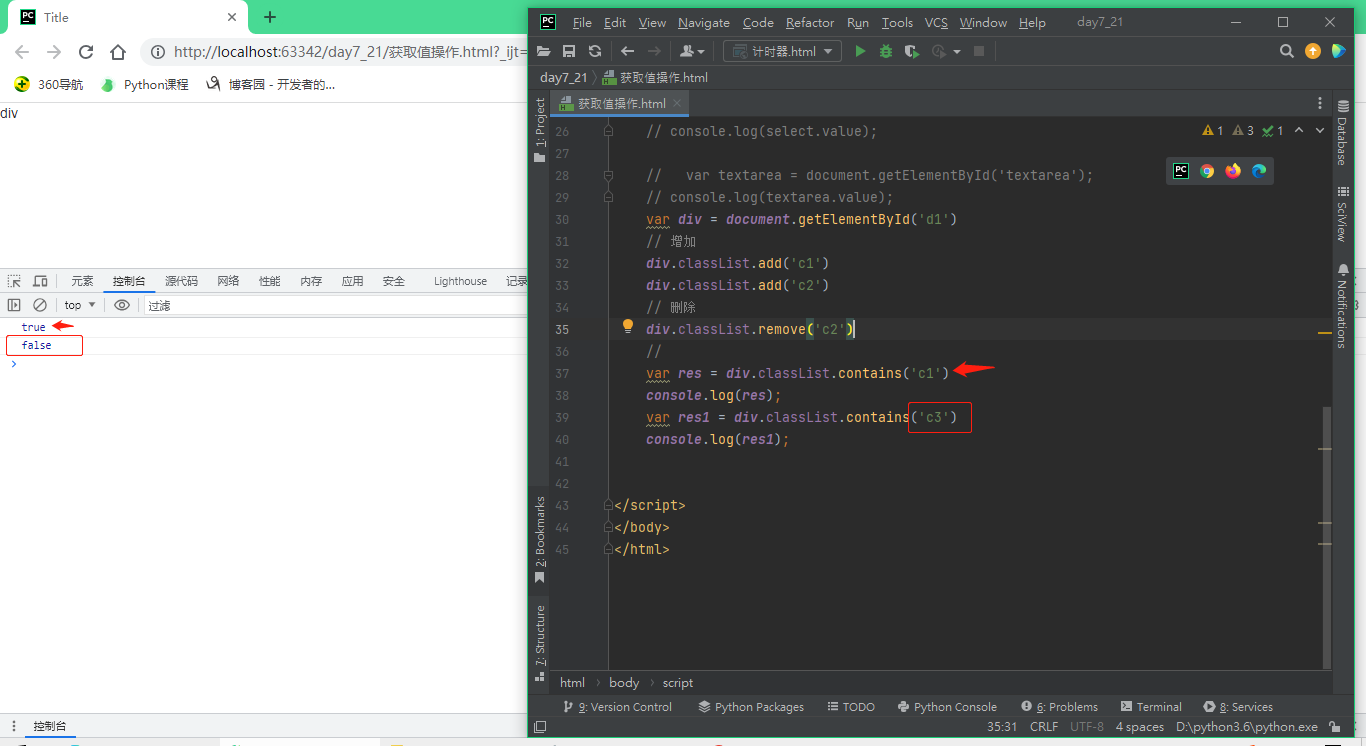Toggle the console sidebar panel icon
Image resolution: width=1366 pixels, height=746 pixels.
14,305
